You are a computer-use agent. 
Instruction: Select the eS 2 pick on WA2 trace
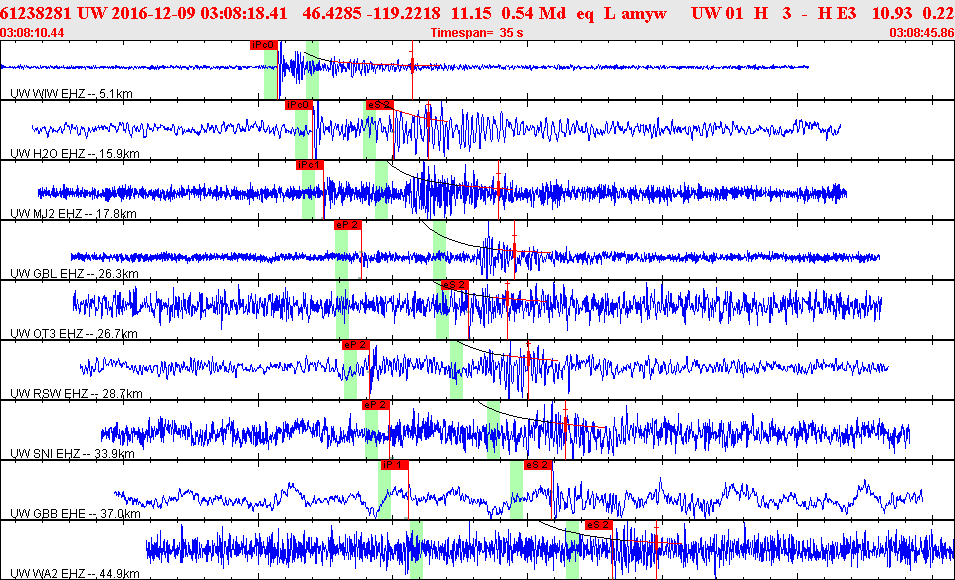597,525
